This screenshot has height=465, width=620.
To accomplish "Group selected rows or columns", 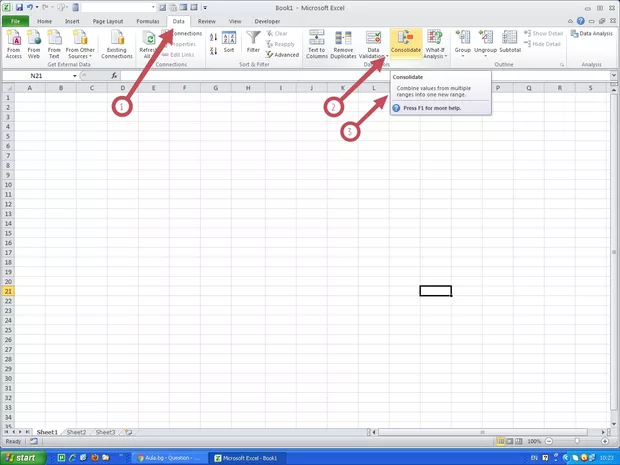I will (463, 43).
